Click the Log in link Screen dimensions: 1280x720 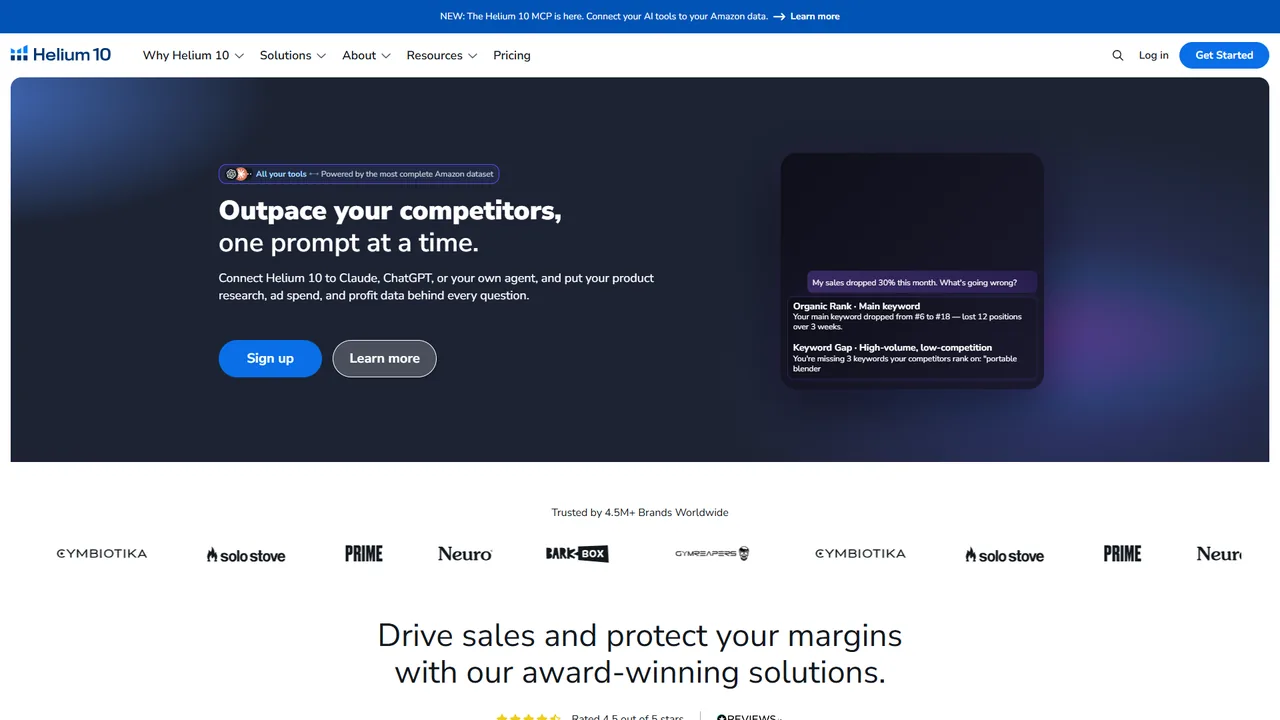click(1154, 55)
